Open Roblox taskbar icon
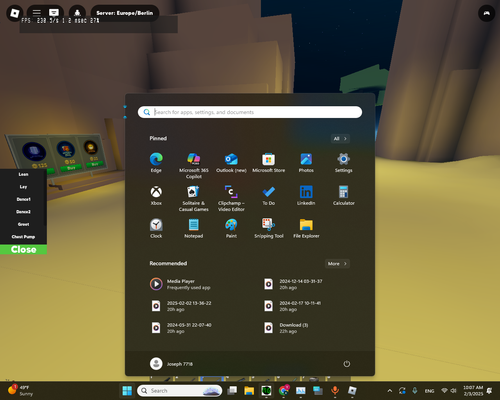 [x=352, y=390]
